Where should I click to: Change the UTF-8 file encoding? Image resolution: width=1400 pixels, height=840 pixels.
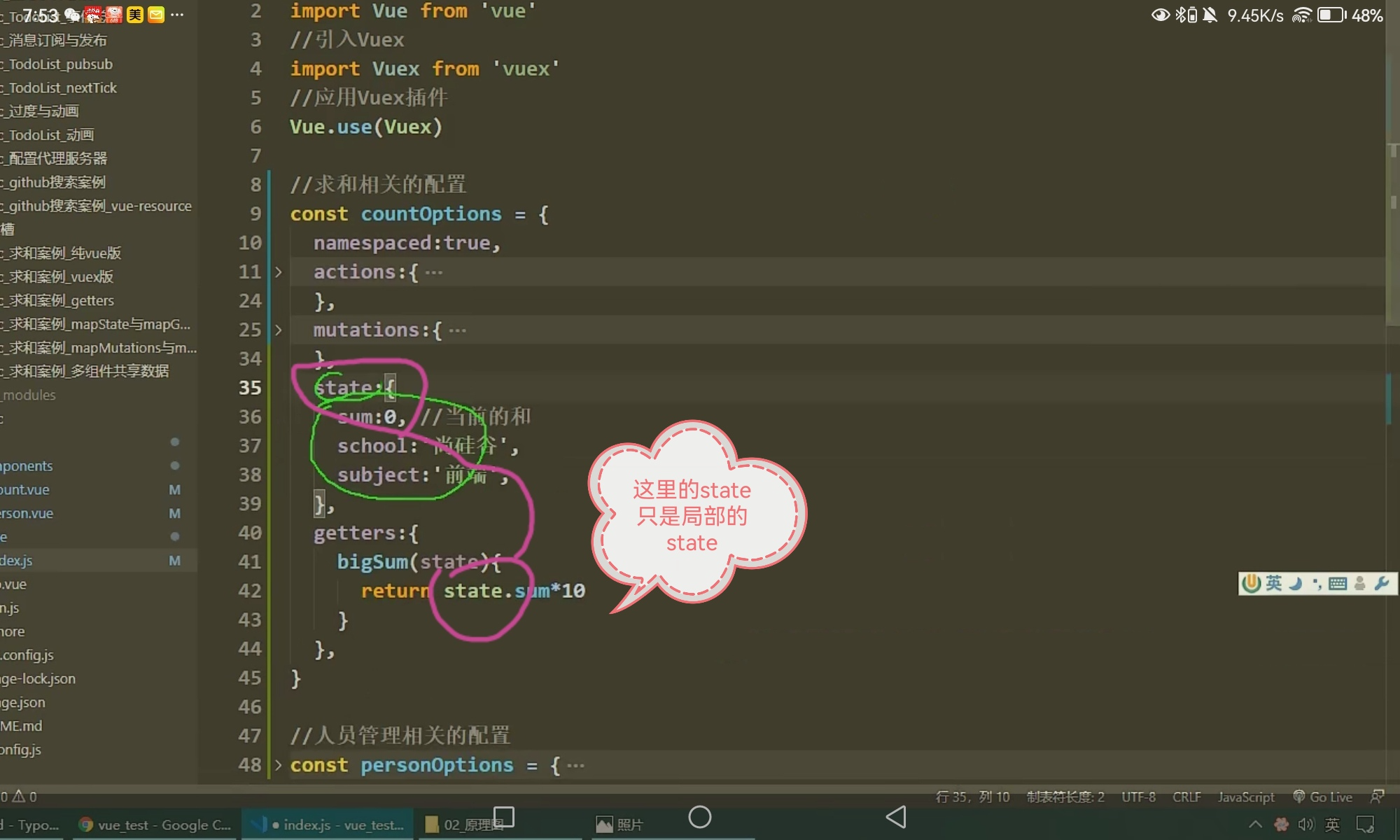[1138, 797]
